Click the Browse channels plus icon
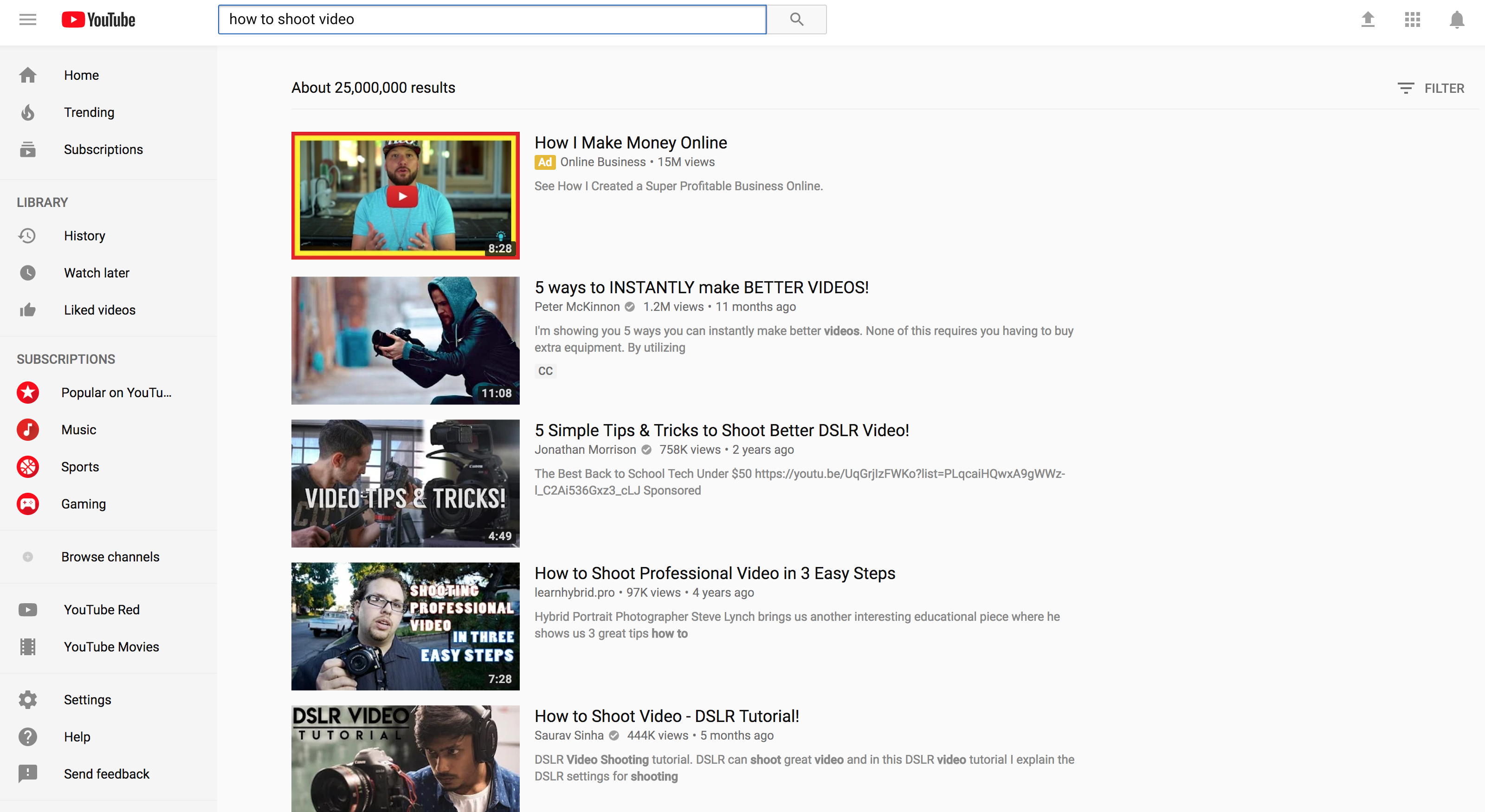 click(28, 557)
